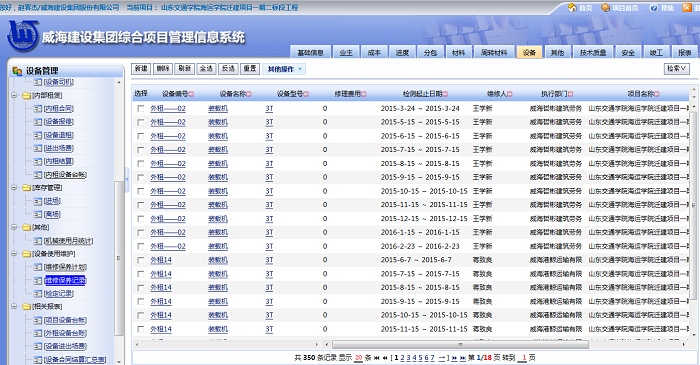Click the 删除 button
The image size is (700, 365).
pyautogui.click(x=162, y=69)
